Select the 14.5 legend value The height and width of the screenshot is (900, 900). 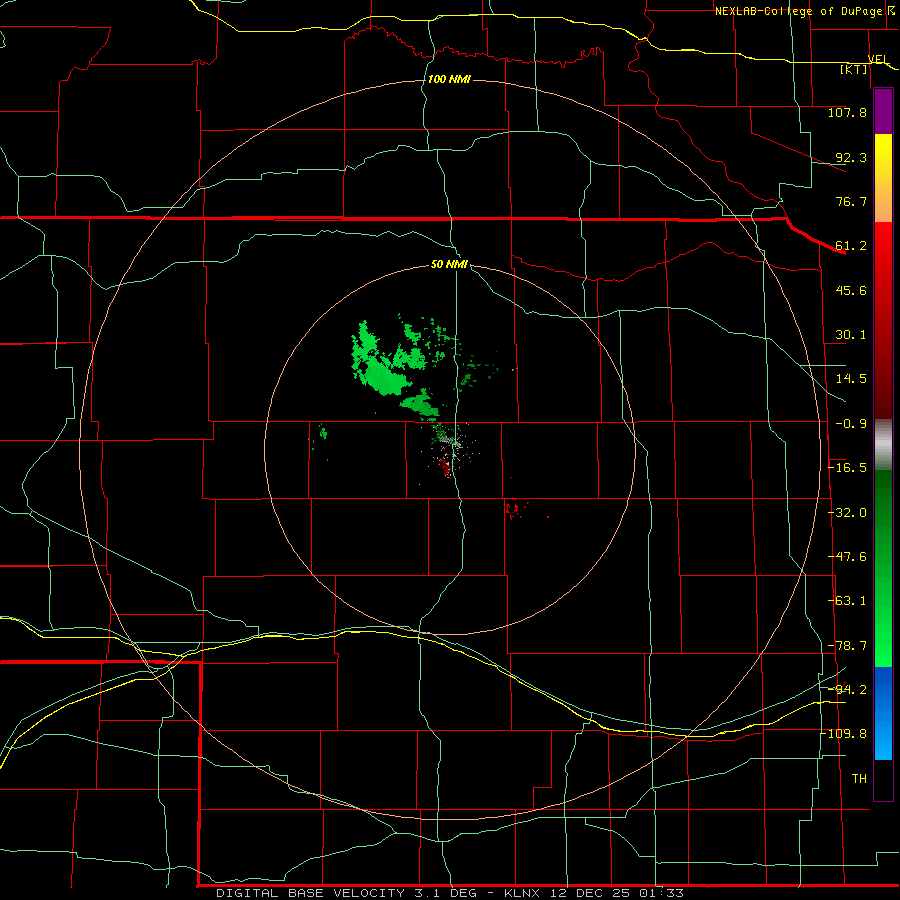tap(851, 379)
